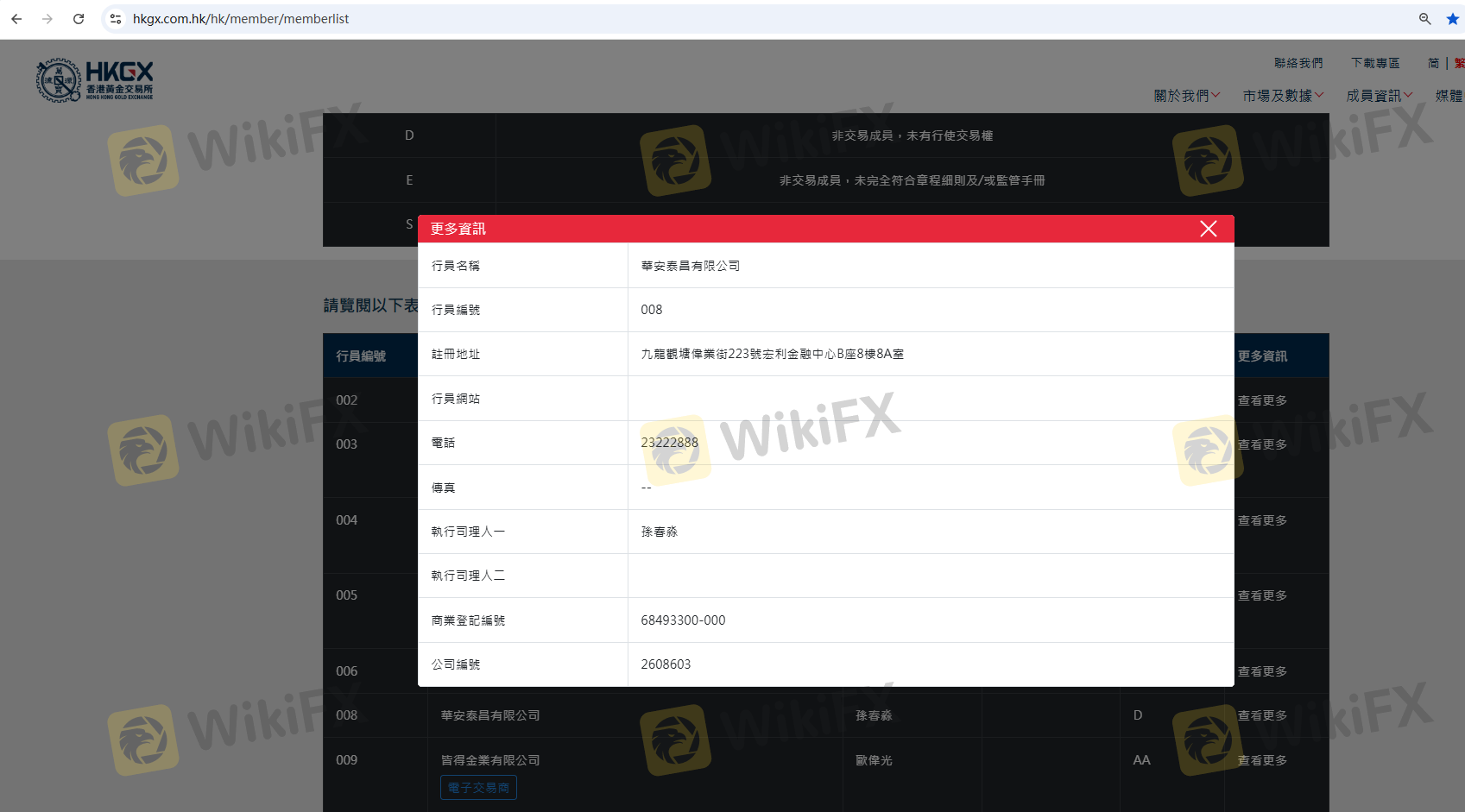This screenshot has height=812, width=1465.
Task: Click the 電子交易商 tag under 皆得企業
Action: pos(478,788)
